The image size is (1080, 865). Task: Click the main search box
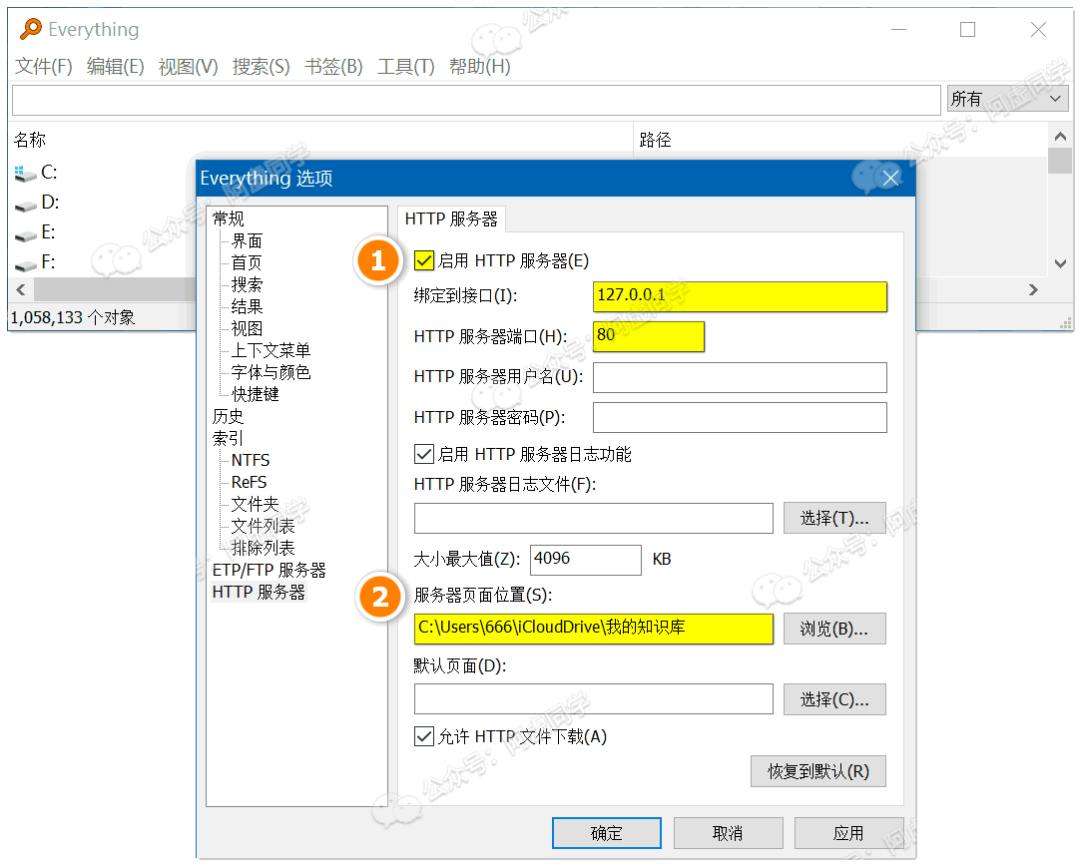[x=476, y=100]
